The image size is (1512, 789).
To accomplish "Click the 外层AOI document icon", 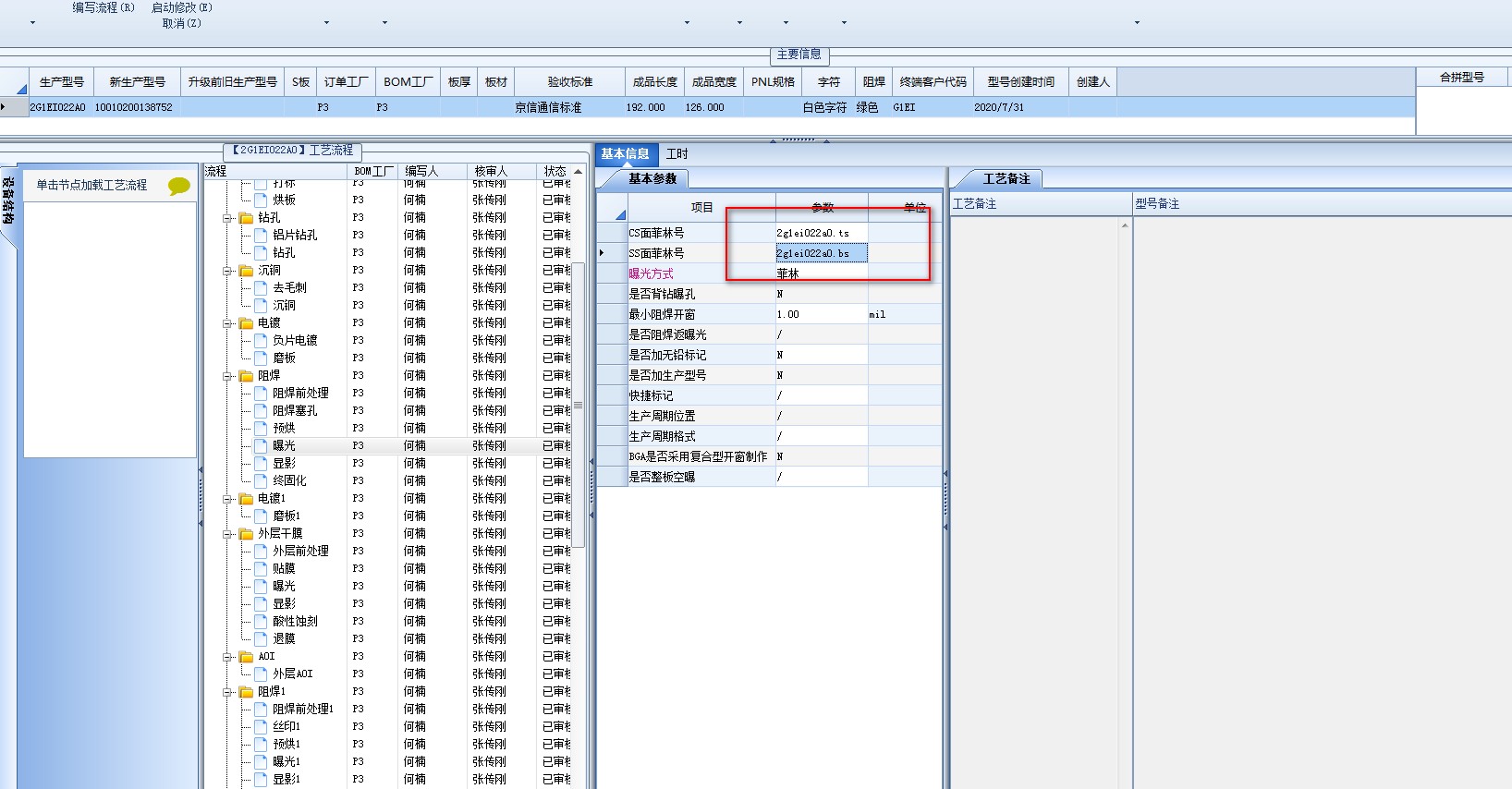I will (x=261, y=674).
